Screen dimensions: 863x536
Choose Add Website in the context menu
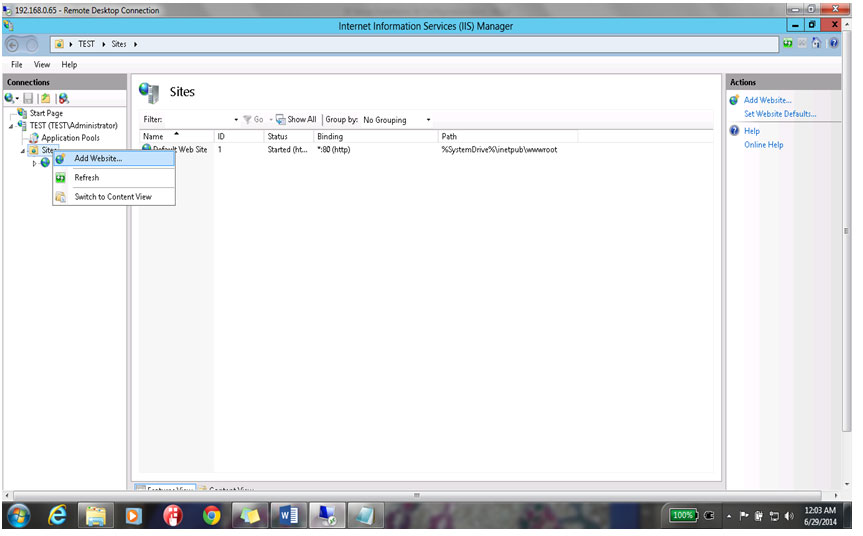[x=114, y=158]
